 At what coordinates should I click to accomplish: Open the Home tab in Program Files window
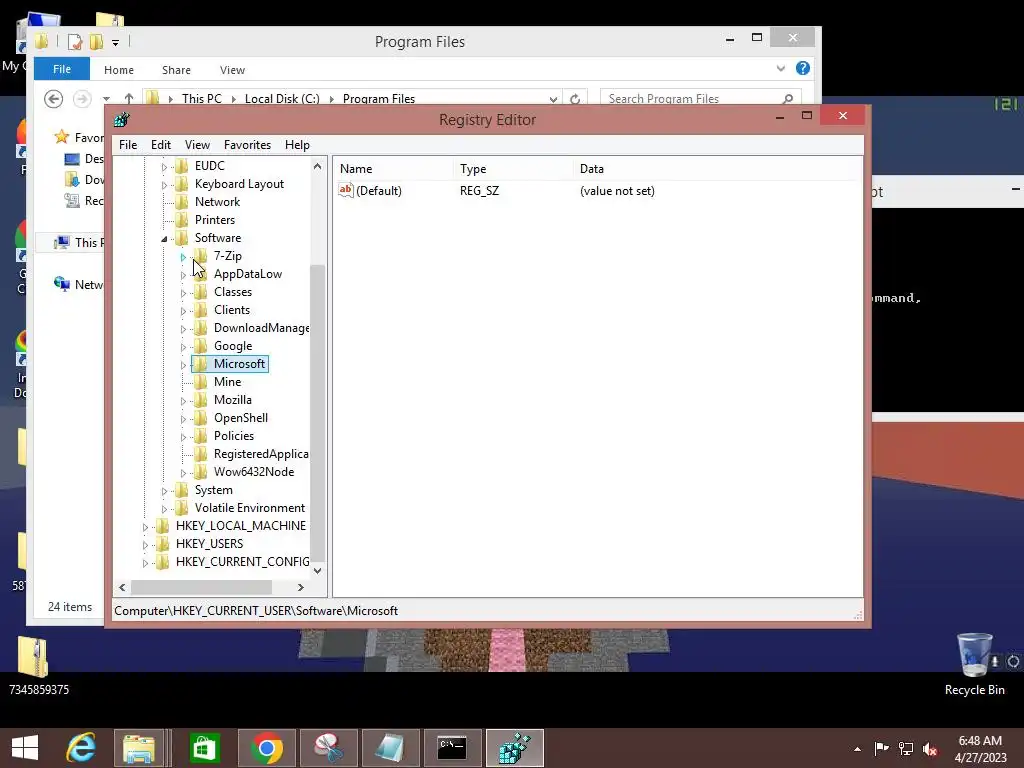[119, 70]
